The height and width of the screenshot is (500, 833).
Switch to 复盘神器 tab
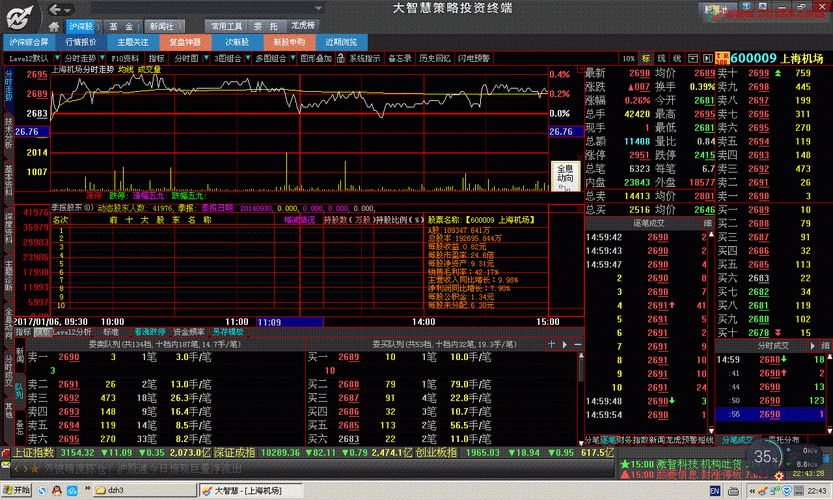(185, 42)
